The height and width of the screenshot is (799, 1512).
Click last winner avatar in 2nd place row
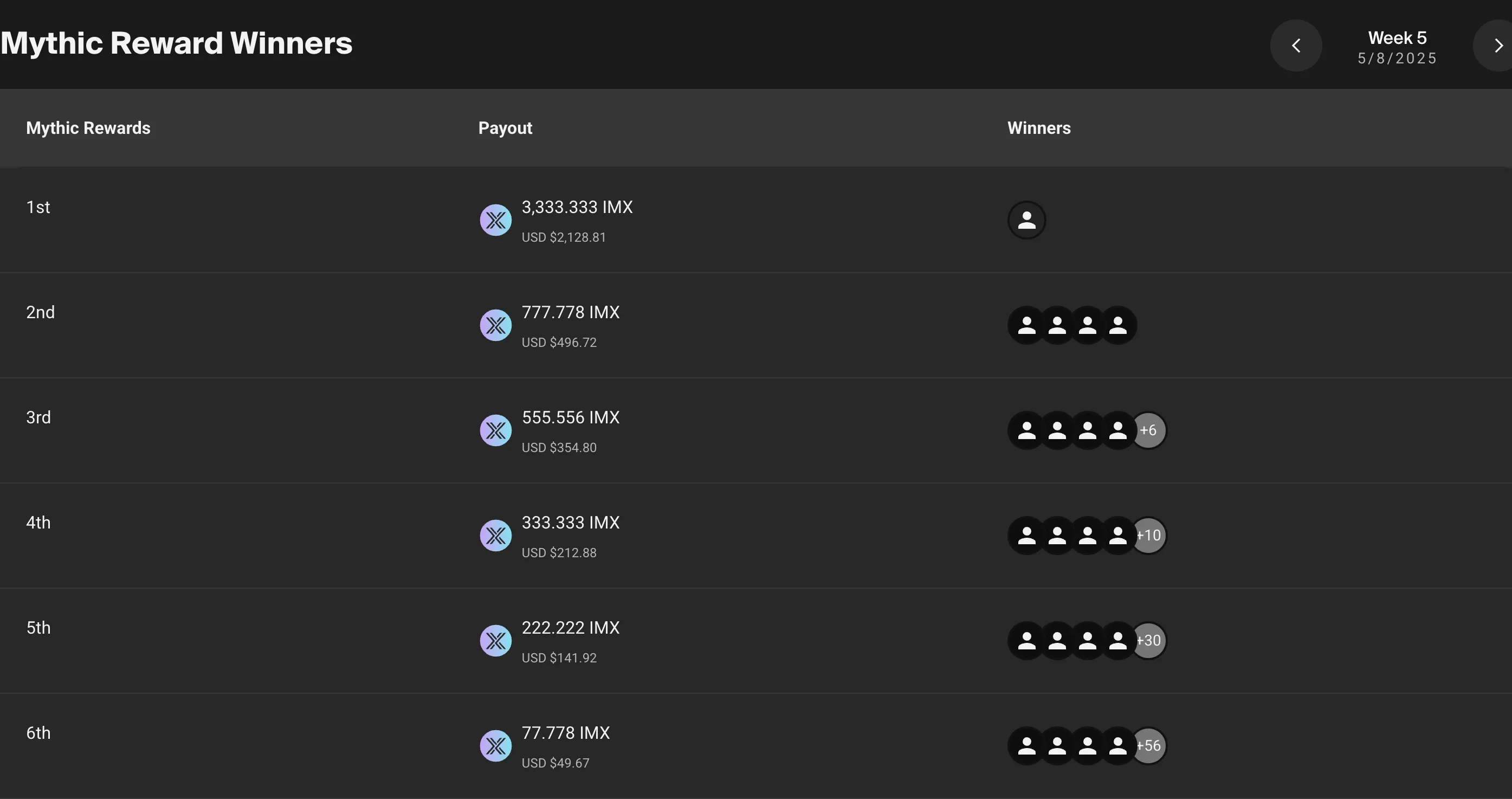[x=1118, y=325]
